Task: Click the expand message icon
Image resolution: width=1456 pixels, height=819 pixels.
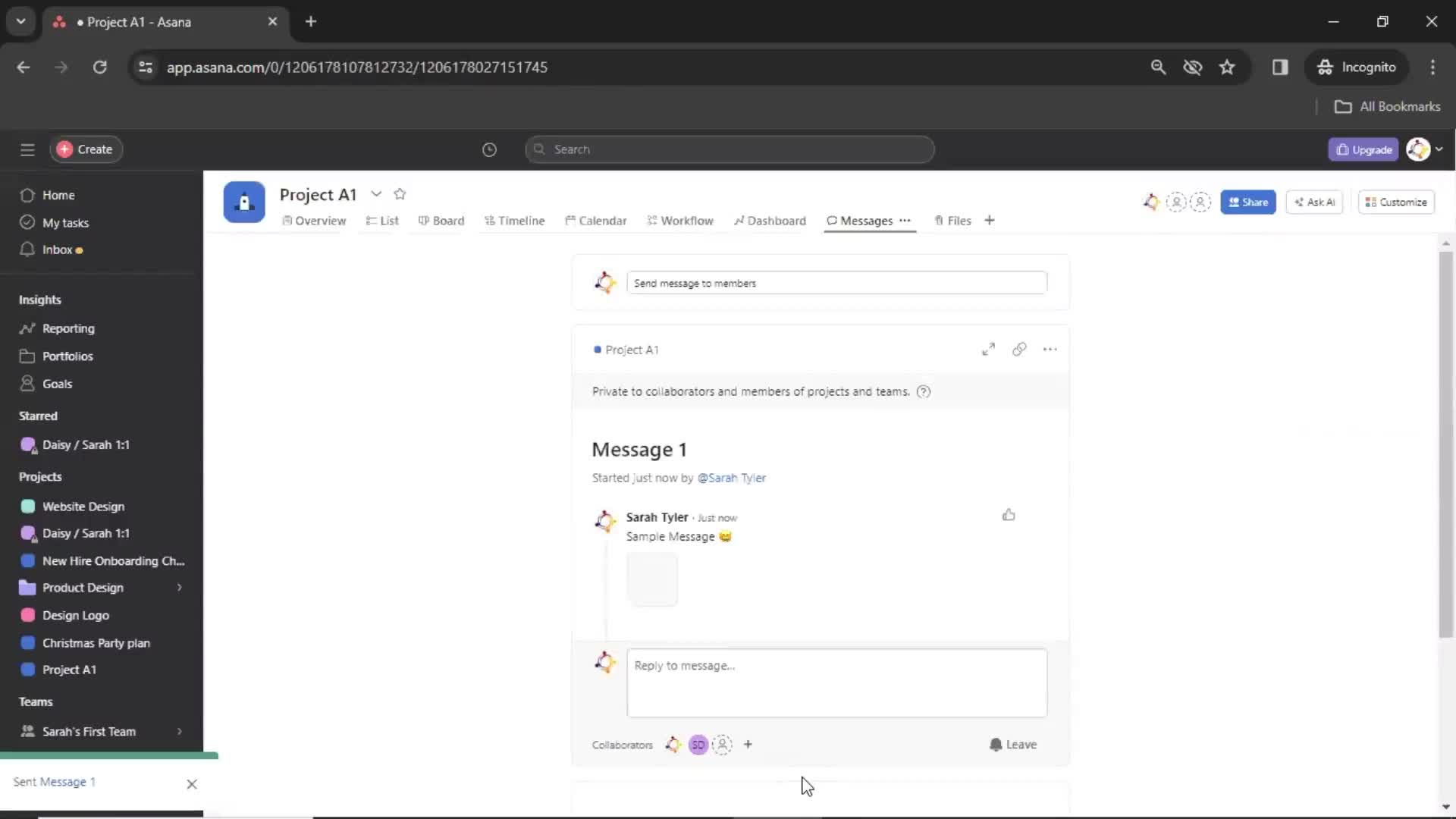Action: pos(987,349)
